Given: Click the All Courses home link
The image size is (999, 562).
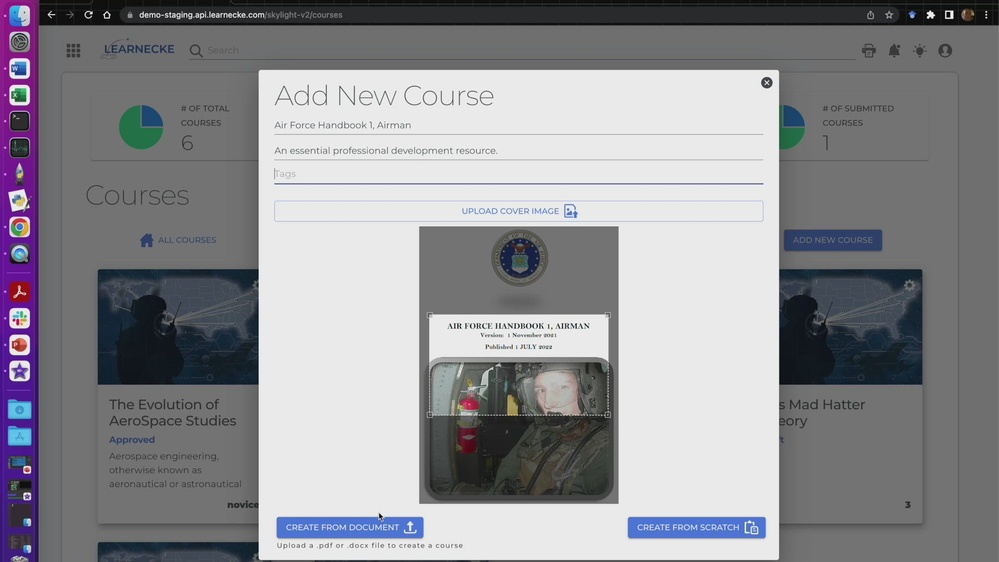Looking at the screenshot, I should tap(178, 240).
